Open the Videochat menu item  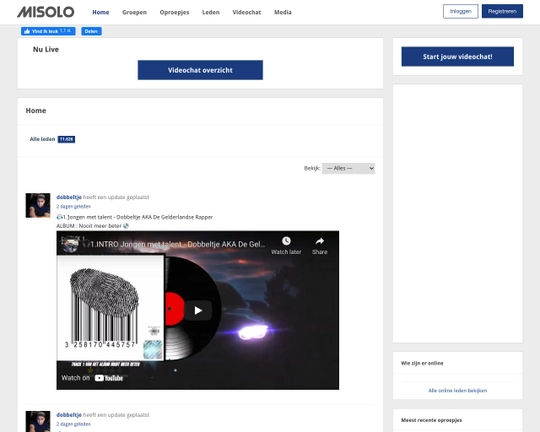(x=247, y=12)
